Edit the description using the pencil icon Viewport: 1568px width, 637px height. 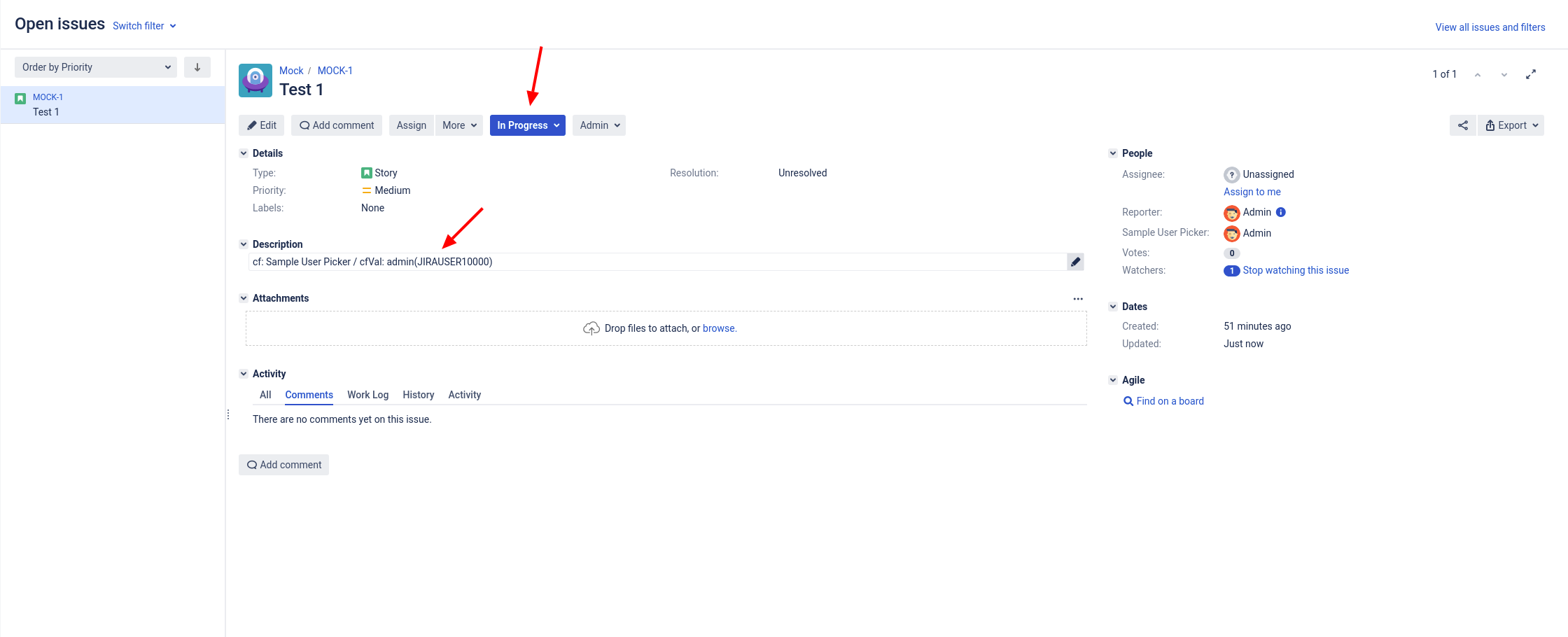click(x=1075, y=261)
